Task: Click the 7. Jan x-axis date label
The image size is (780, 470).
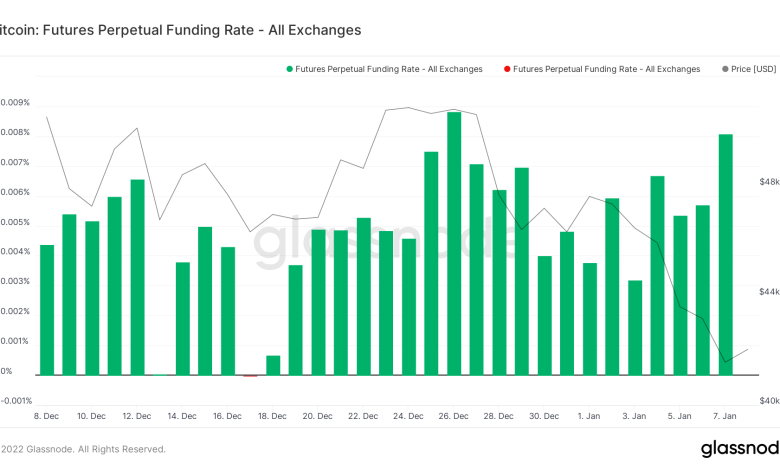Action: pos(724,415)
